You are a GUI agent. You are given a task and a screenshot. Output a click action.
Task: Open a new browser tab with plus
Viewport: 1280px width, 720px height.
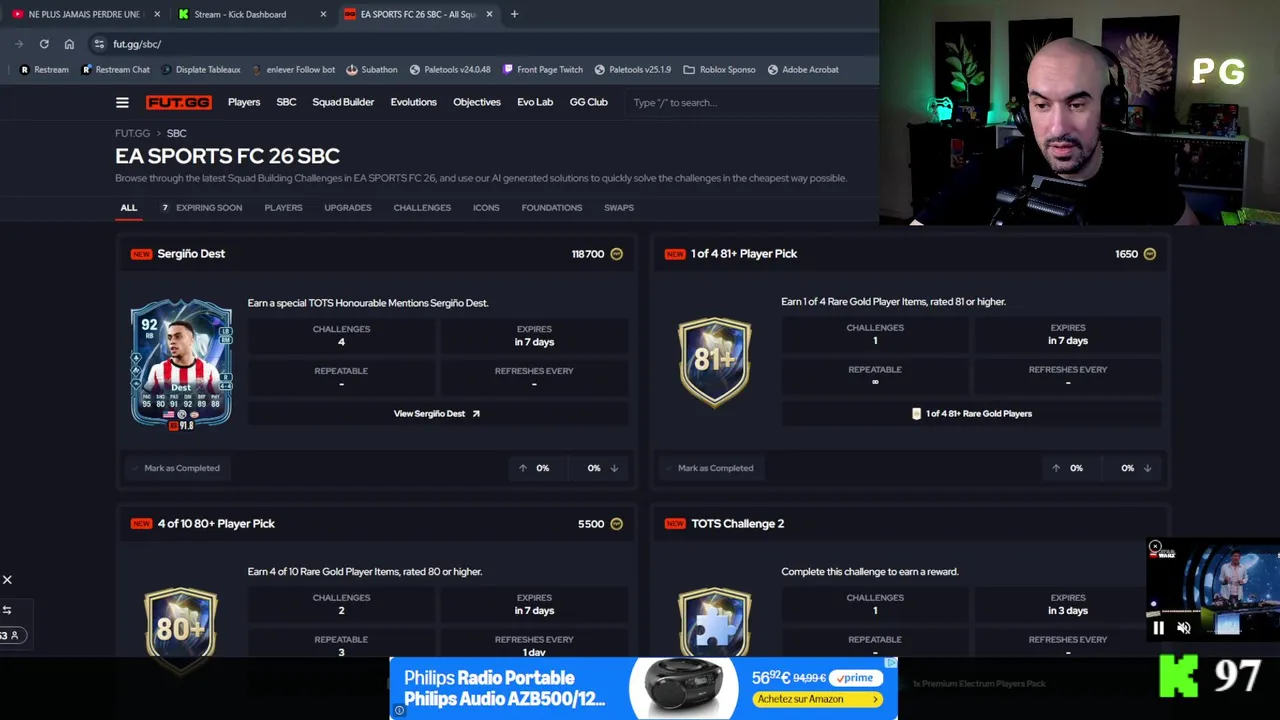[514, 14]
